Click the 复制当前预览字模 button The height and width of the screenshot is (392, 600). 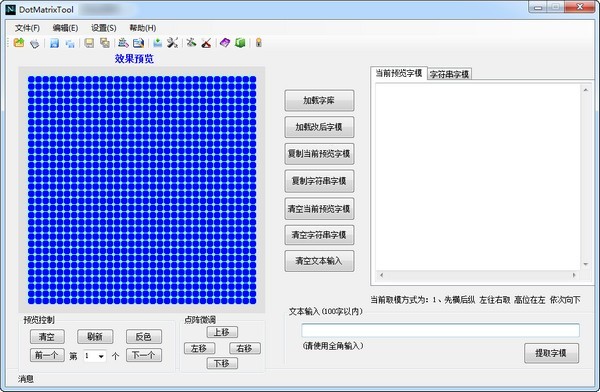319,154
